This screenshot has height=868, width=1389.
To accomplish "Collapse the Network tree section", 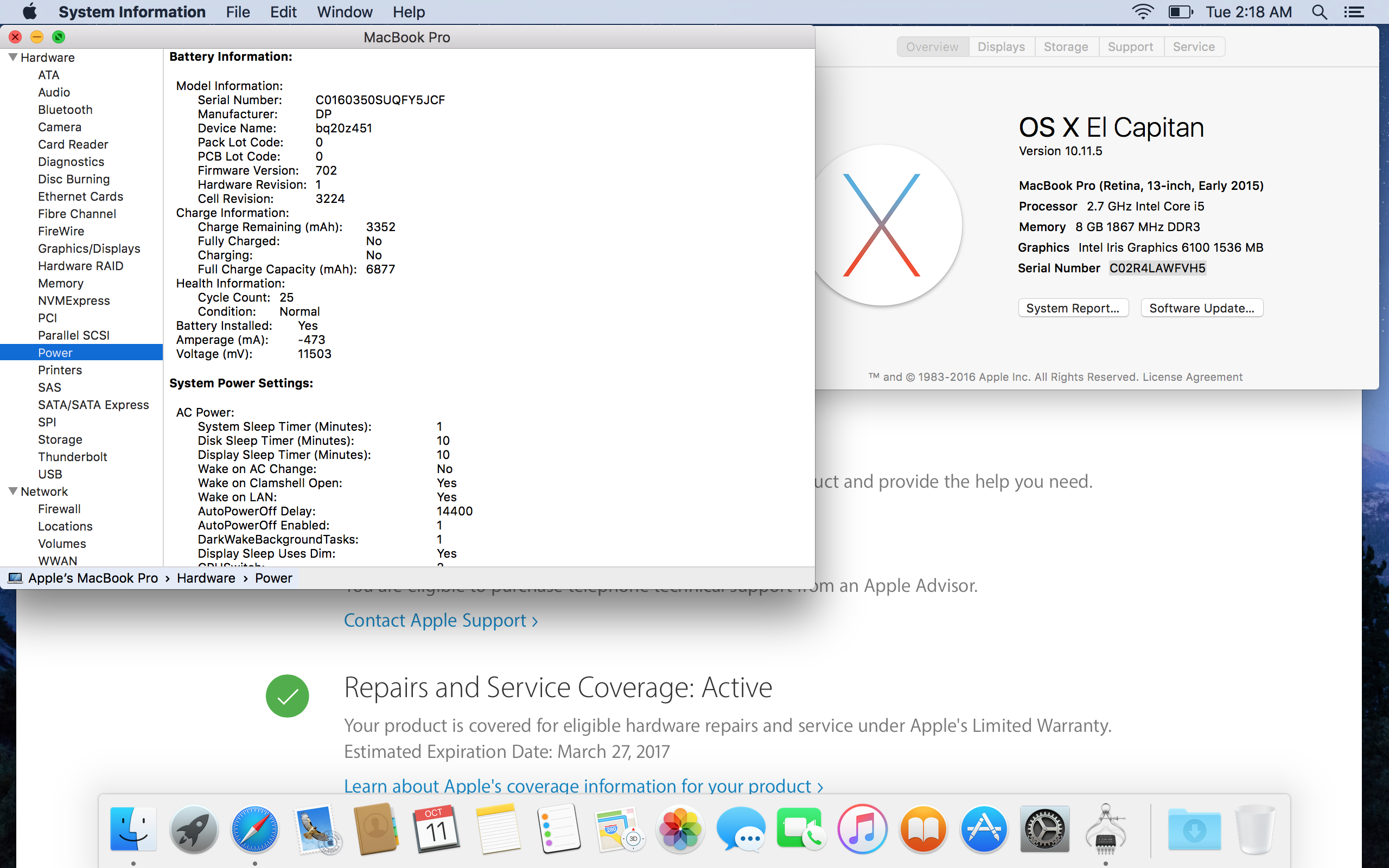I will [x=12, y=491].
